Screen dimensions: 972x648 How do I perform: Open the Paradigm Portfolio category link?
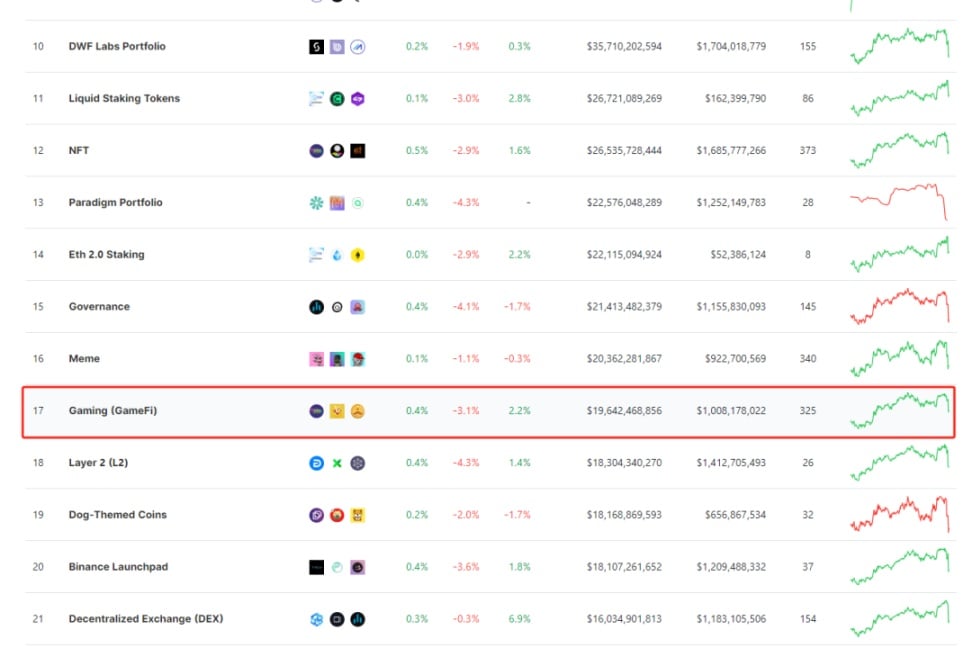[115, 203]
